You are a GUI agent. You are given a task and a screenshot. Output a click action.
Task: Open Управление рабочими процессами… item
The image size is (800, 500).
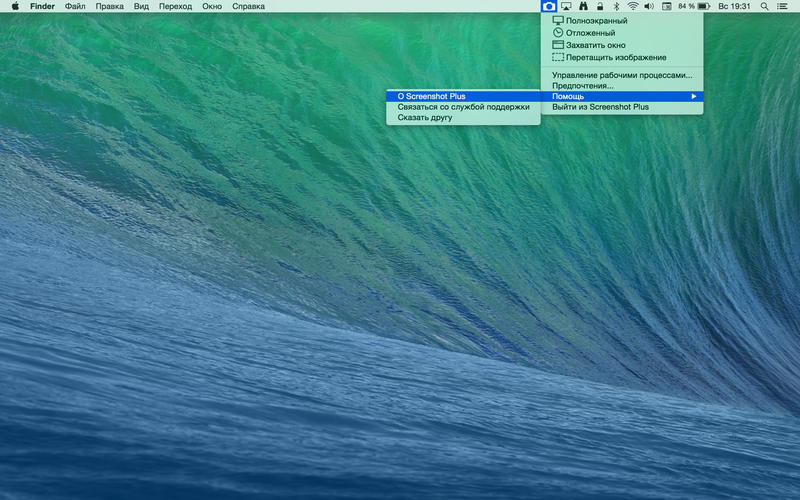pyautogui.click(x=622, y=75)
